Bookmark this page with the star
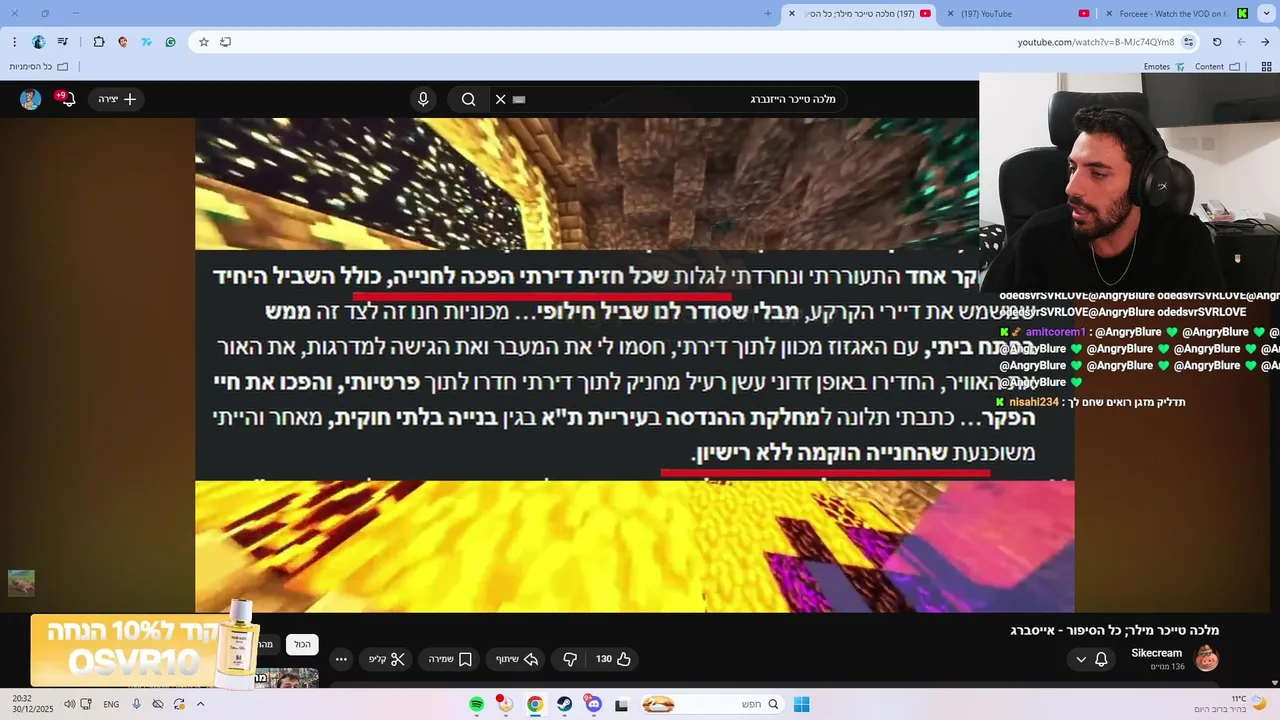 204,42
